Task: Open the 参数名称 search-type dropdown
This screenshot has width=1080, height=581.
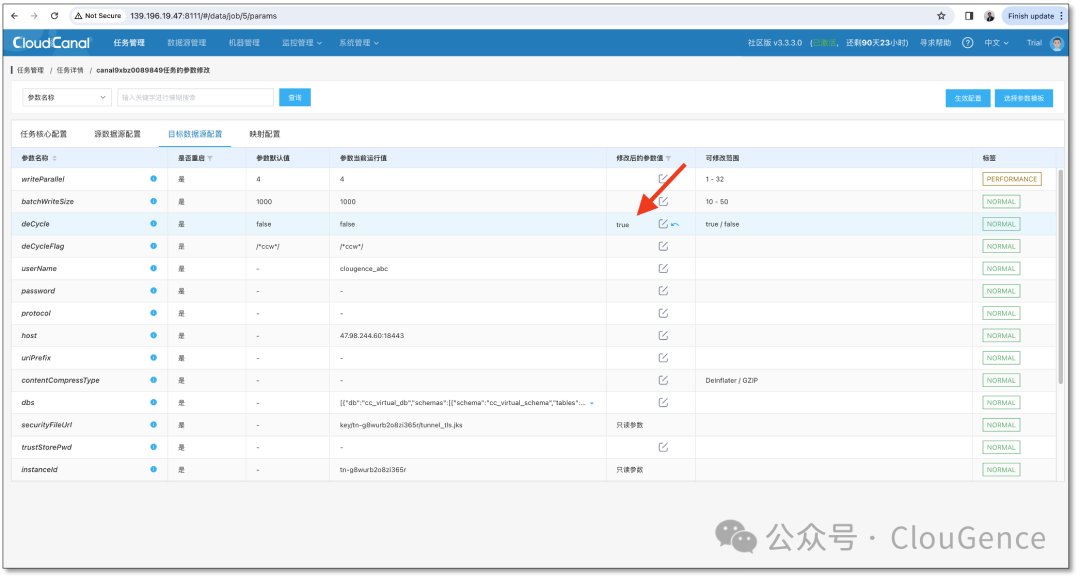Action: (x=67, y=98)
